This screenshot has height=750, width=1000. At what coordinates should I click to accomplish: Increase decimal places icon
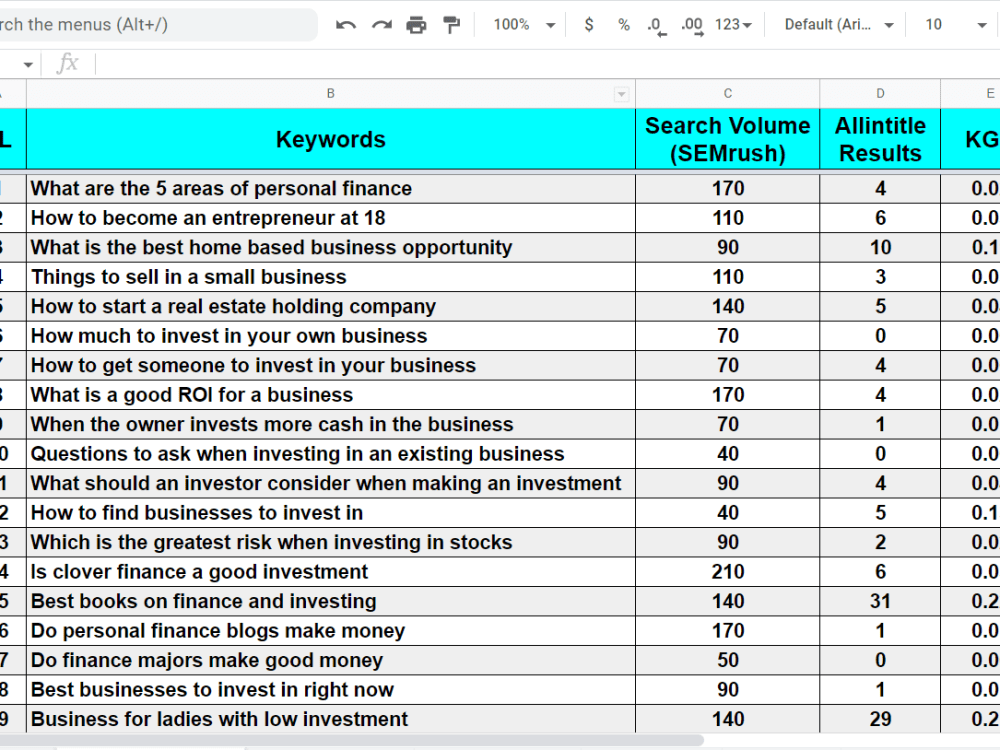tap(692, 26)
